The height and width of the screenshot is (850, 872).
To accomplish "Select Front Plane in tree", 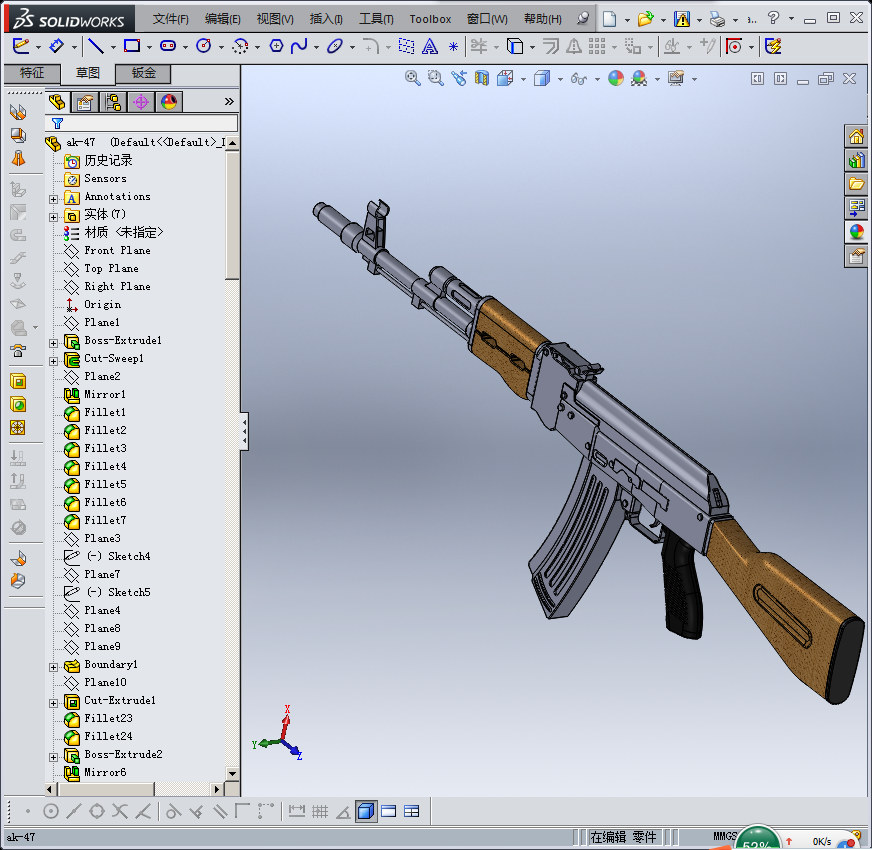I will (107, 251).
